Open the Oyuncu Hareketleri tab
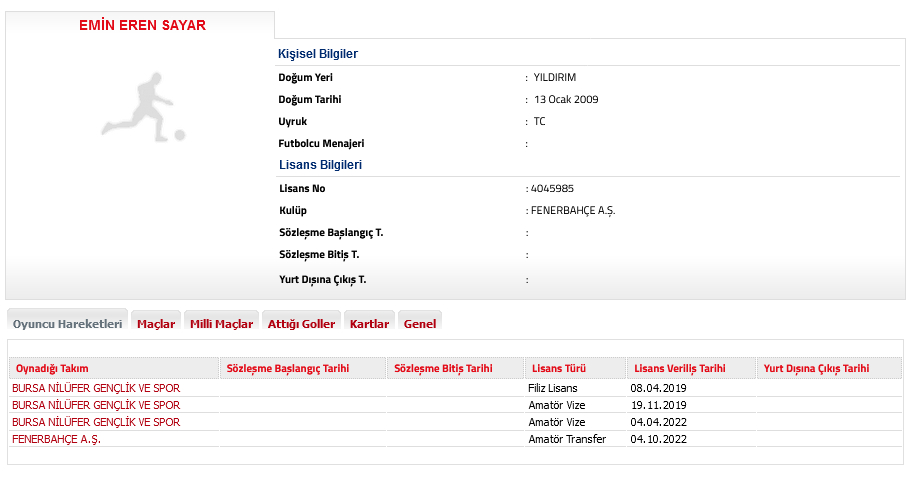The width and height of the screenshot is (922, 493). click(x=67, y=324)
